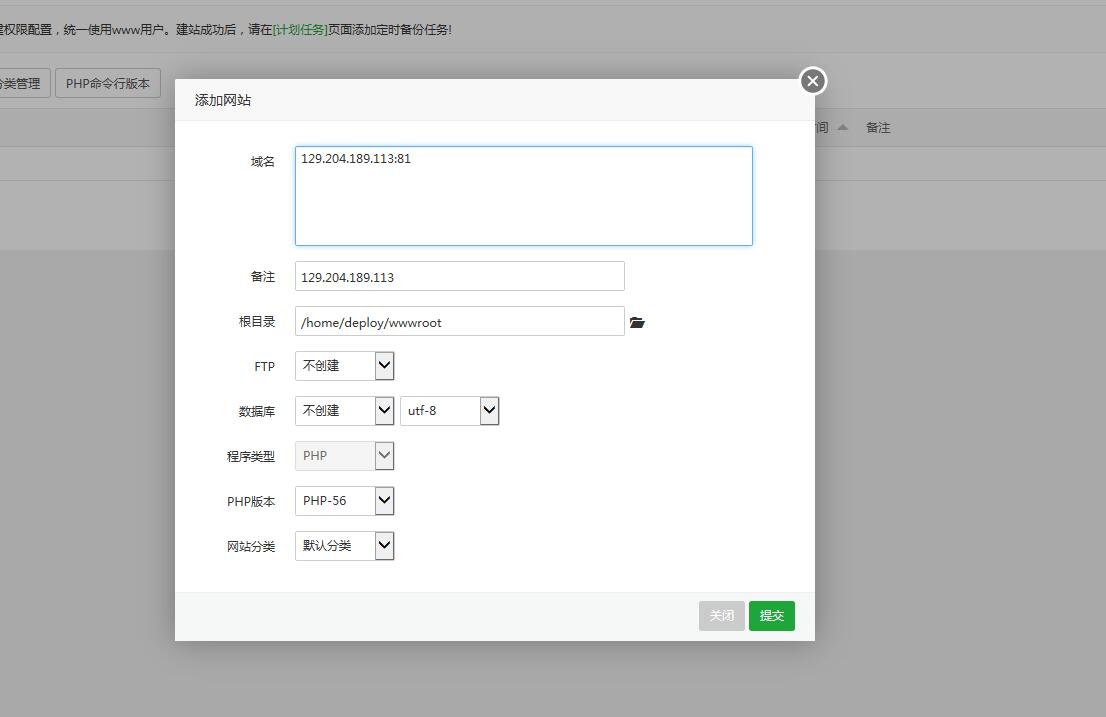Open the 网站分类 dropdown
Image resolution: width=1106 pixels, height=717 pixels.
(344, 546)
